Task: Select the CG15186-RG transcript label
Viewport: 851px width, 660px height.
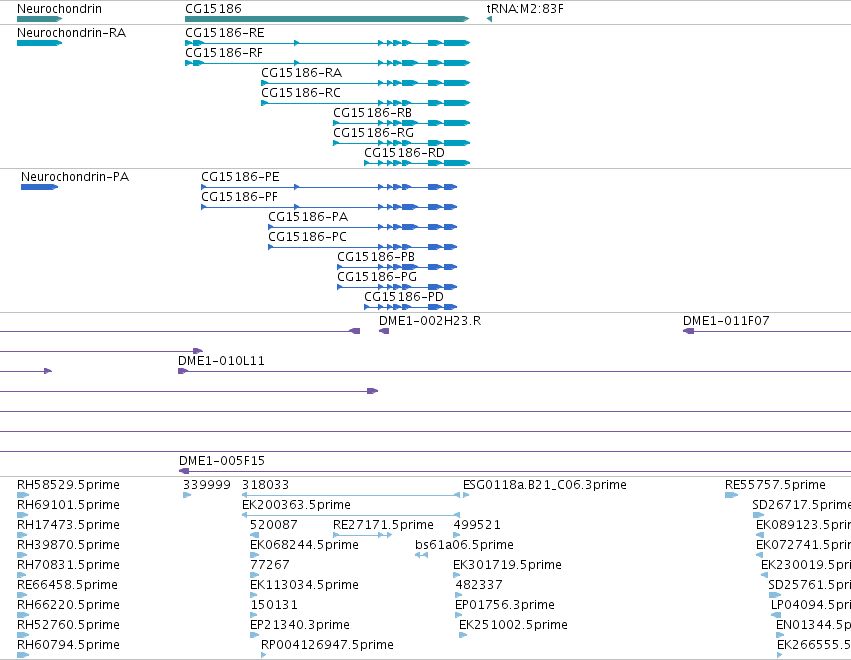Action: (373, 133)
